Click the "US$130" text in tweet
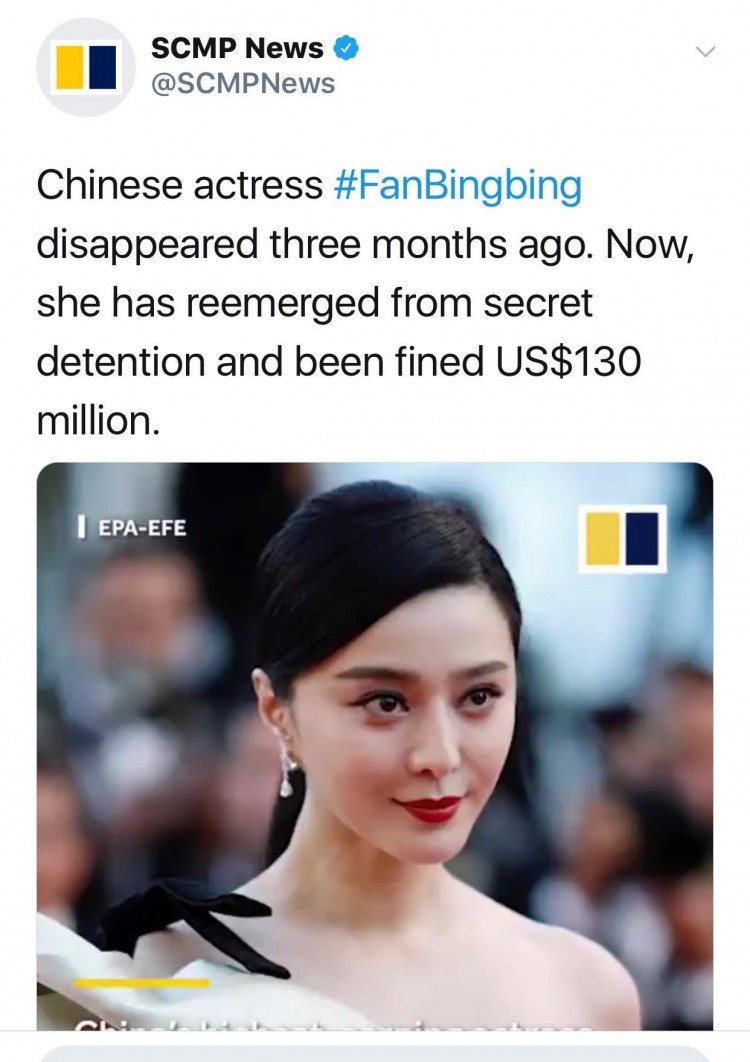 (568, 361)
